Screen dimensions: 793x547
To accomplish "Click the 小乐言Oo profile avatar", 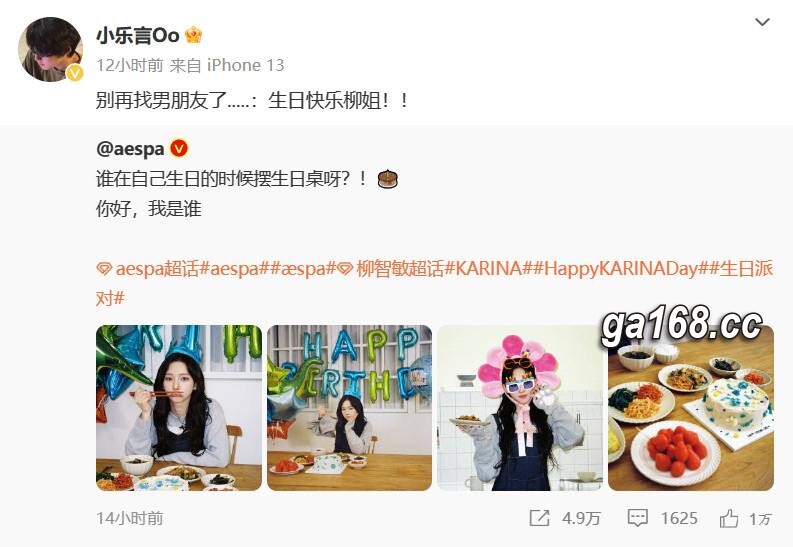I will tap(51, 50).
